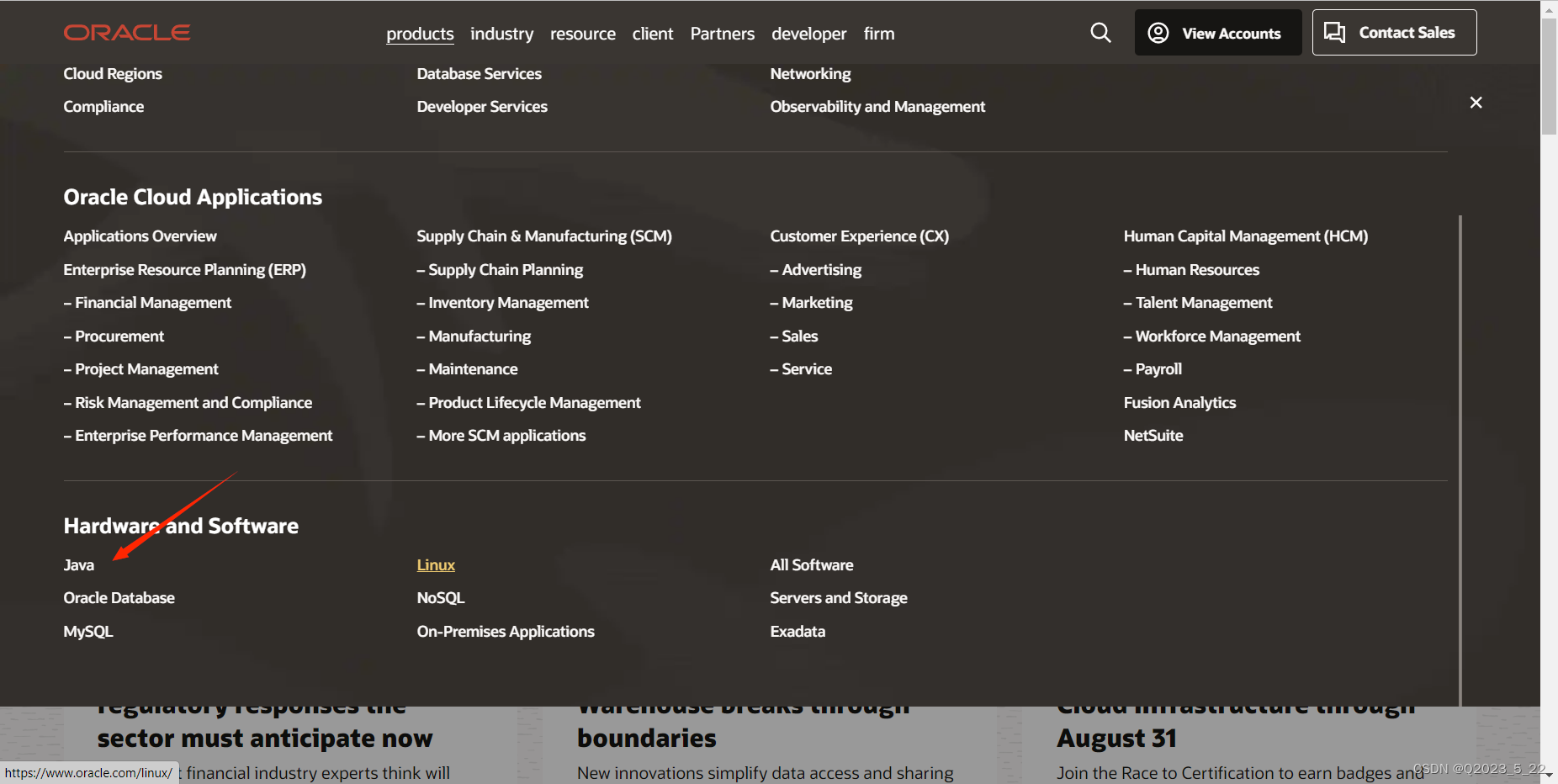The height and width of the screenshot is (784, 1558).
Task: Open Developer Services link
Action: coord(482,107)
